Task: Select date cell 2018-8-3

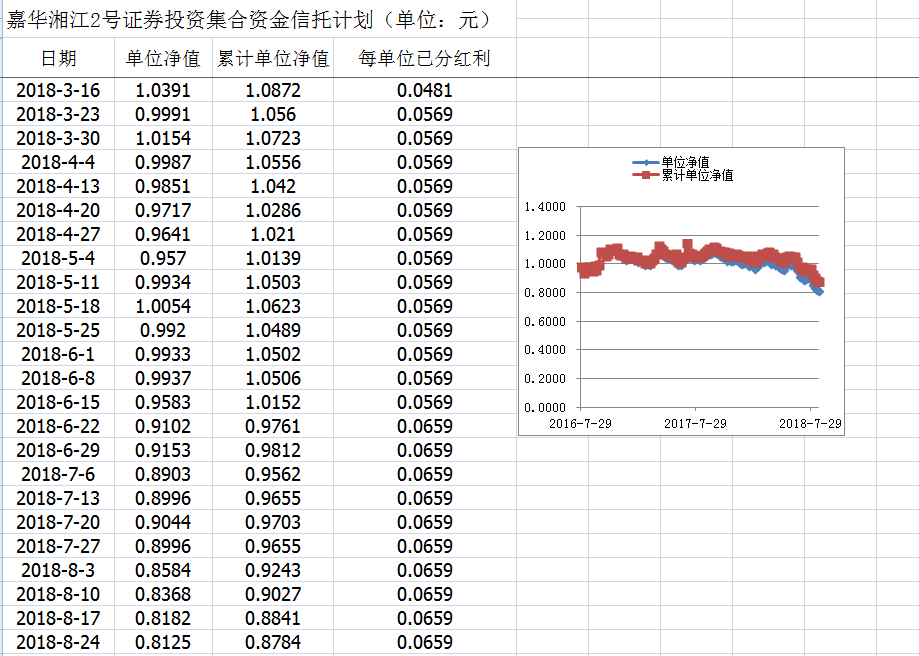Action: click(x=59, y=571)
